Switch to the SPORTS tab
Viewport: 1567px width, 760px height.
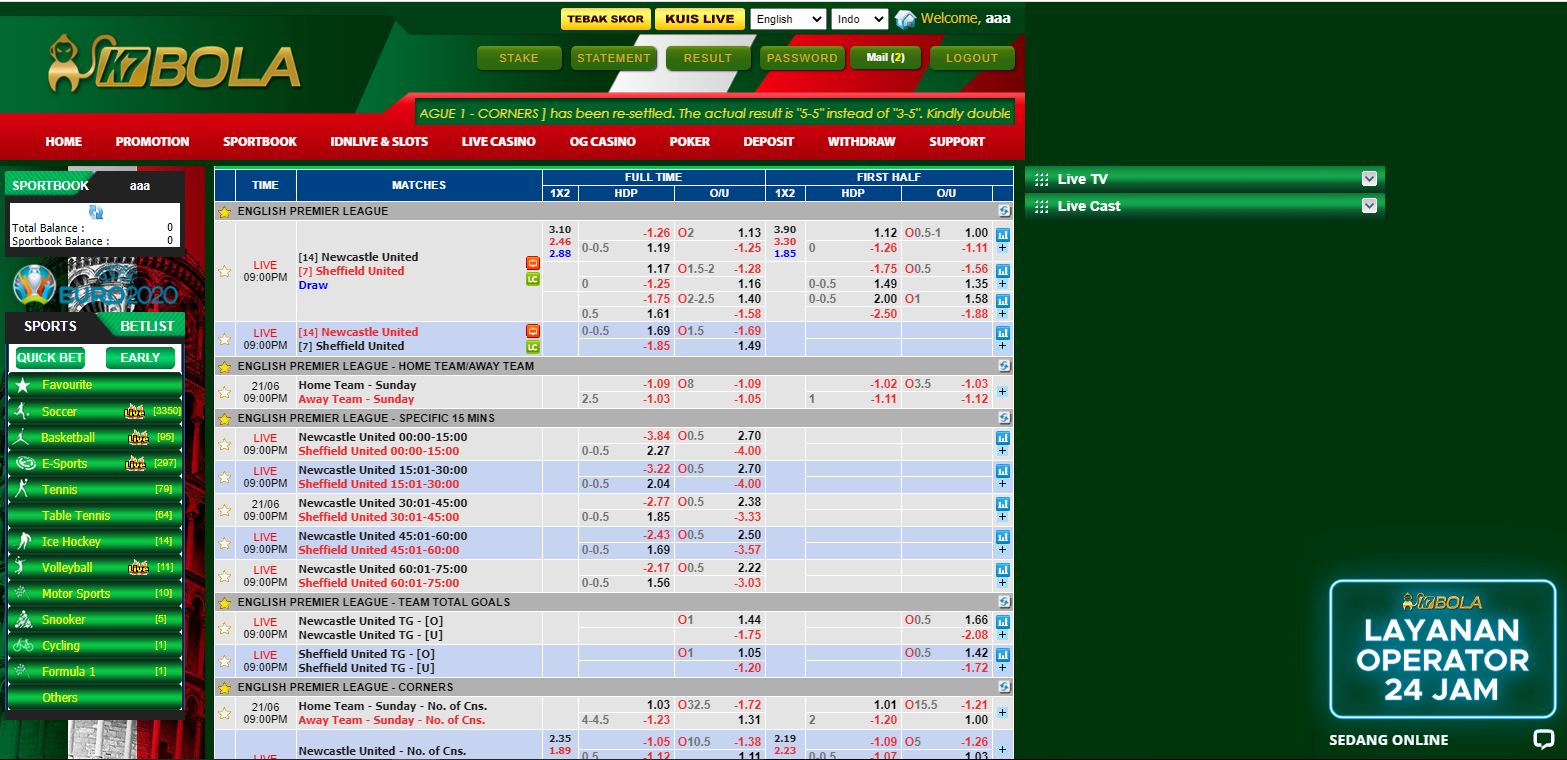pos(50,326)
